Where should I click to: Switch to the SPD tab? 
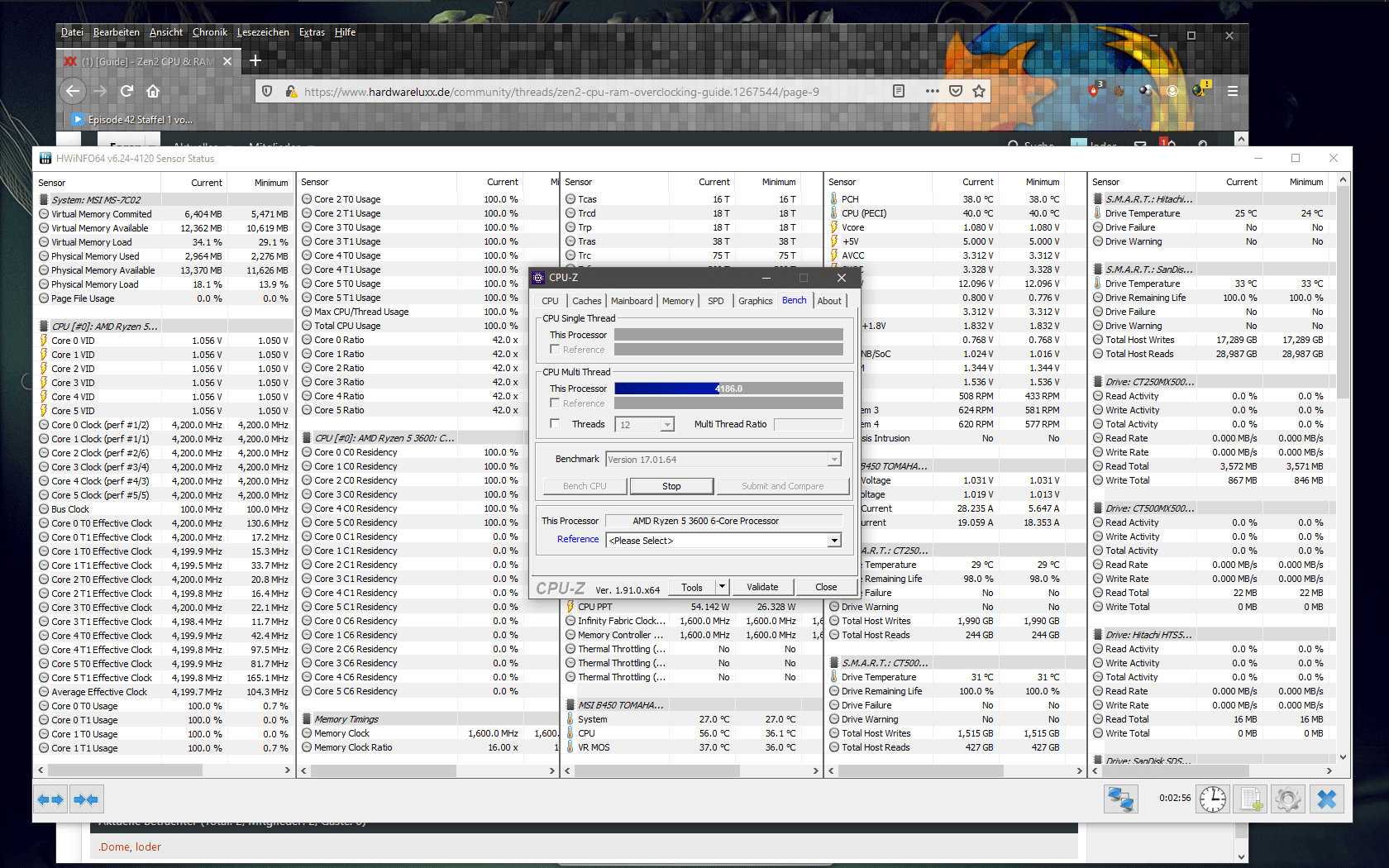[715, 301]
